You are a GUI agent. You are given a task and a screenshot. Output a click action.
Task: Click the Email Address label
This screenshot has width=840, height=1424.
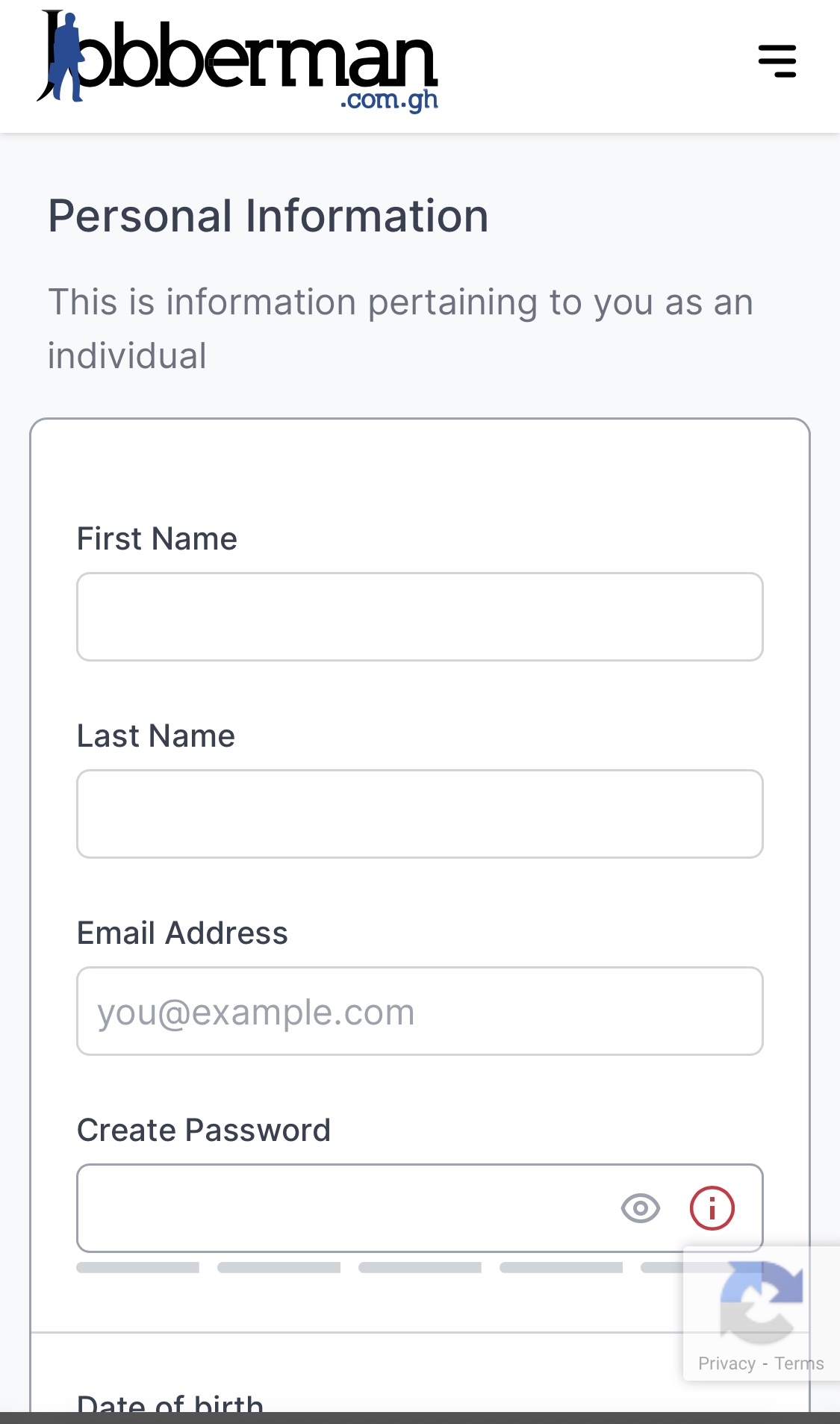[x=183, y=933]
